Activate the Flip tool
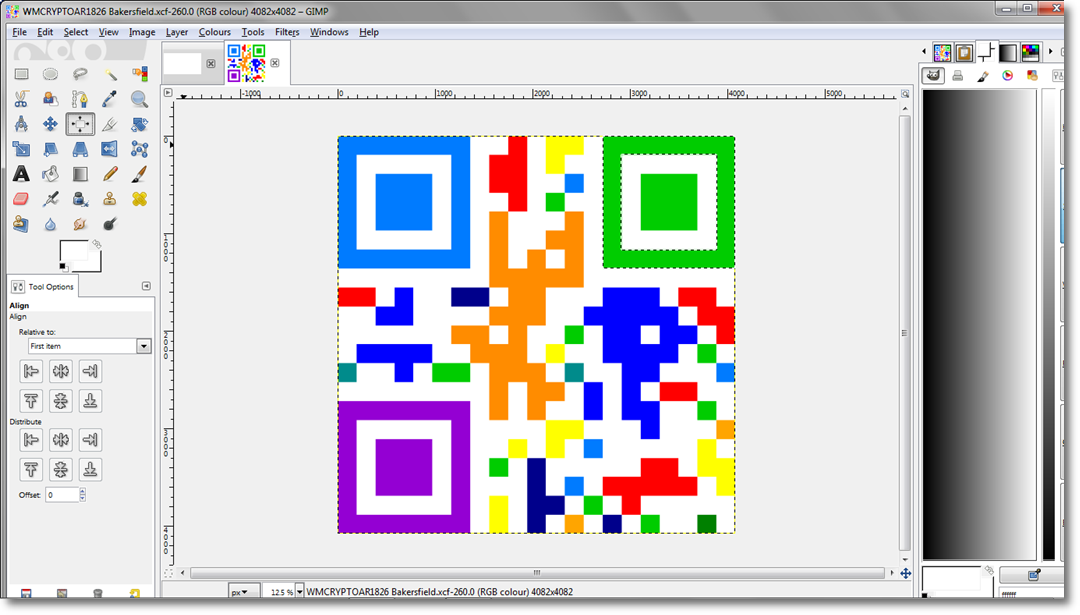The width and height of the screenshot is (1080, 615). tap(110, 149)
